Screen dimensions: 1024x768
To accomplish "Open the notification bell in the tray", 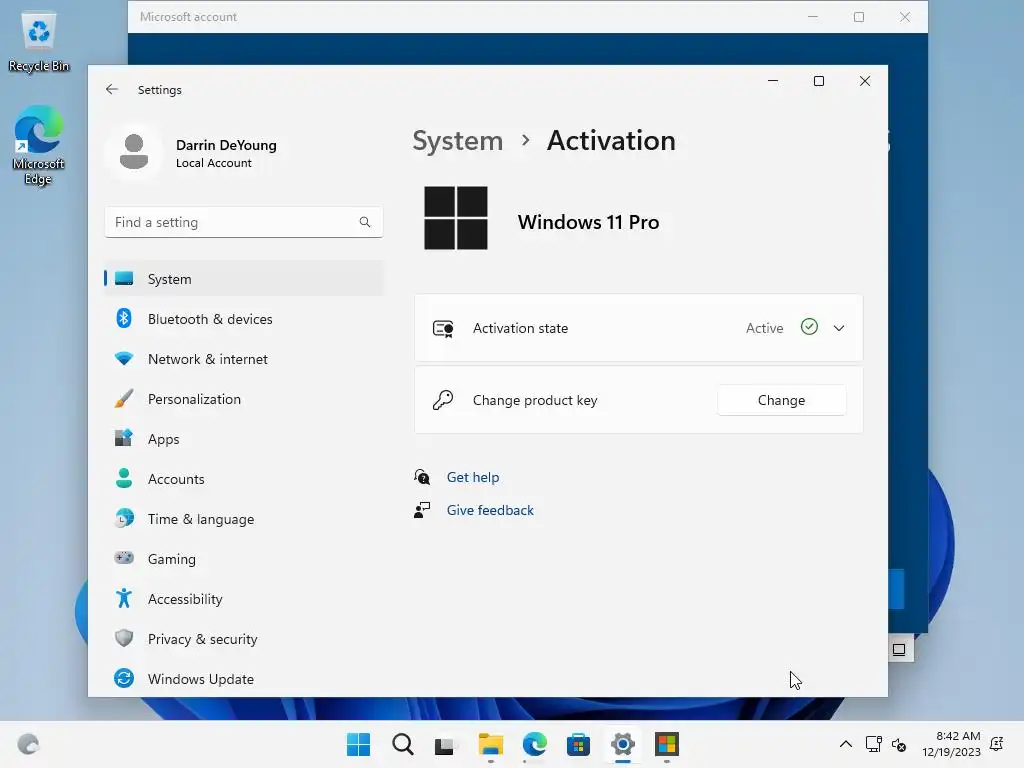I will pos(997,744).
